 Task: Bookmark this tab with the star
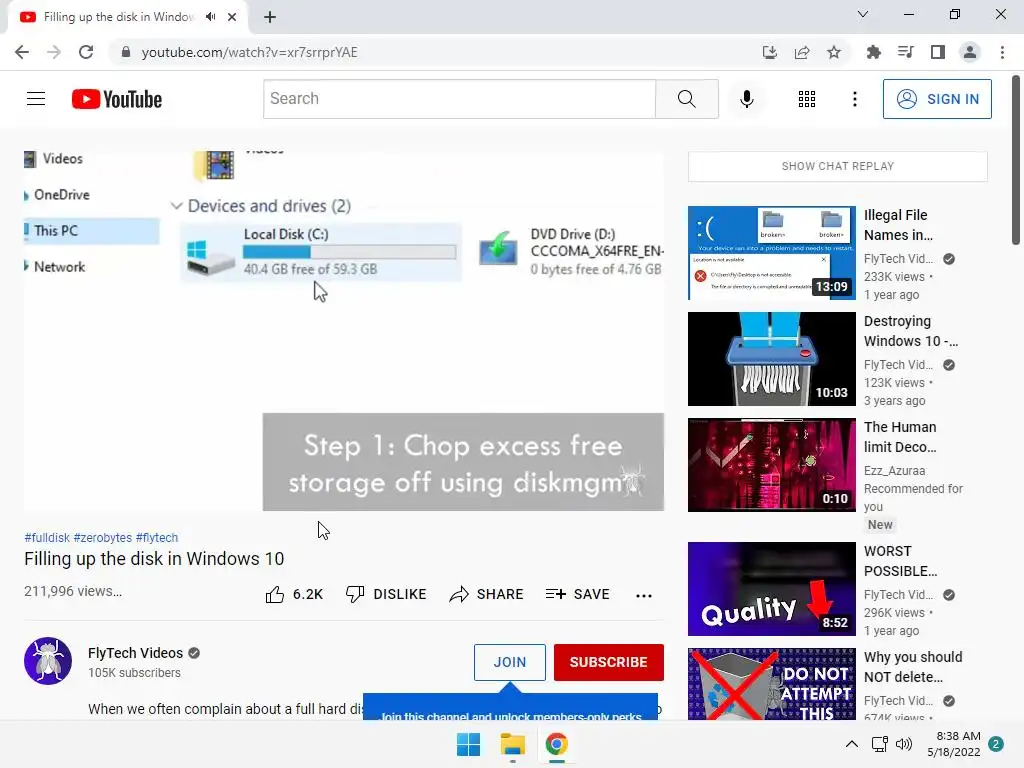834,52
